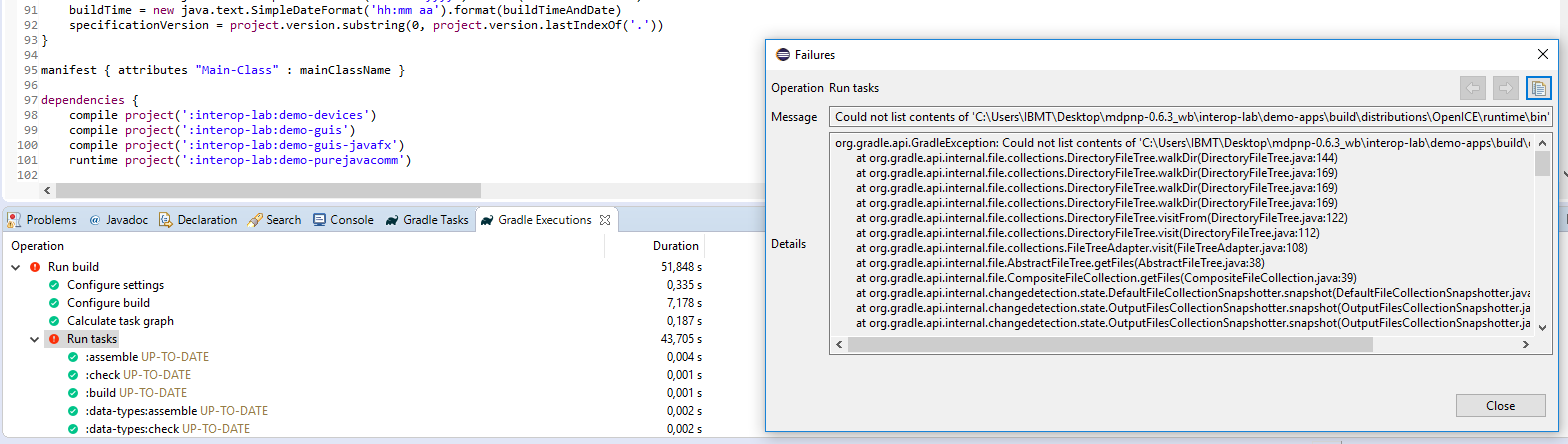Screen dimensions: 1568x444
Task: Click the code editor horizontal scrollbar thumb
Action: [x=268, y=190]
